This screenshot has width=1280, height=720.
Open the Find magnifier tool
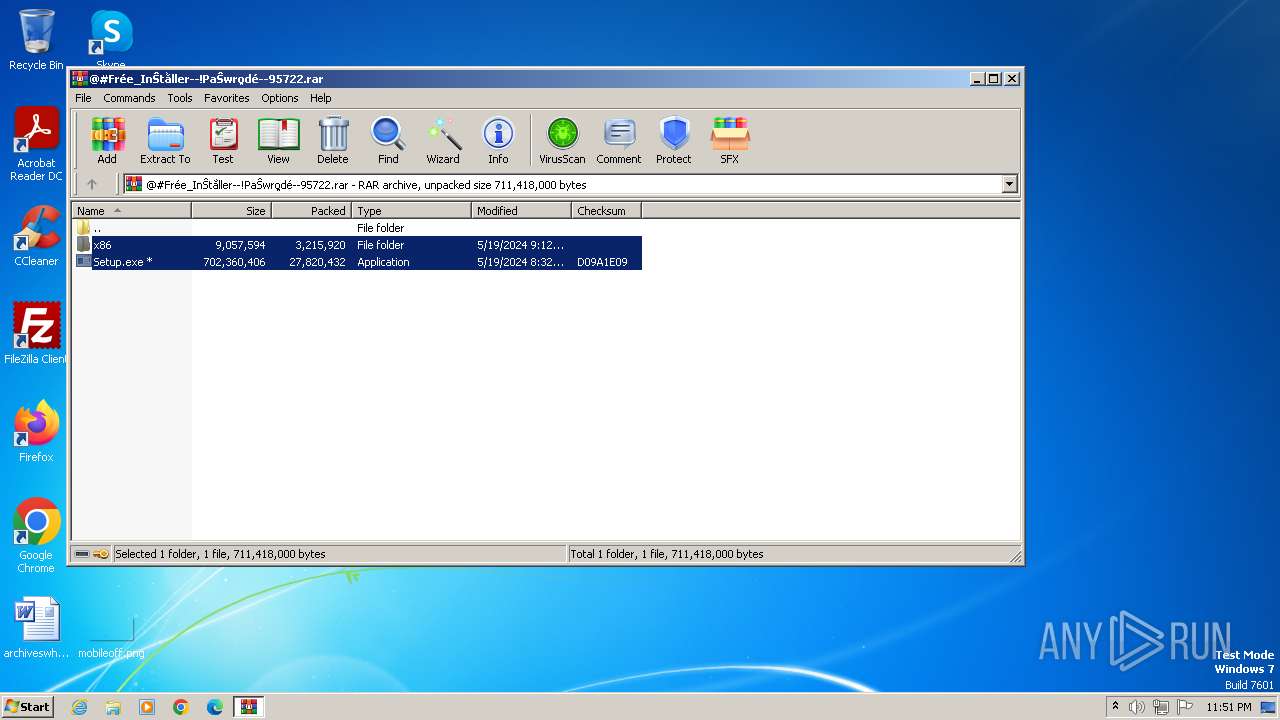[x=388, y=140]
